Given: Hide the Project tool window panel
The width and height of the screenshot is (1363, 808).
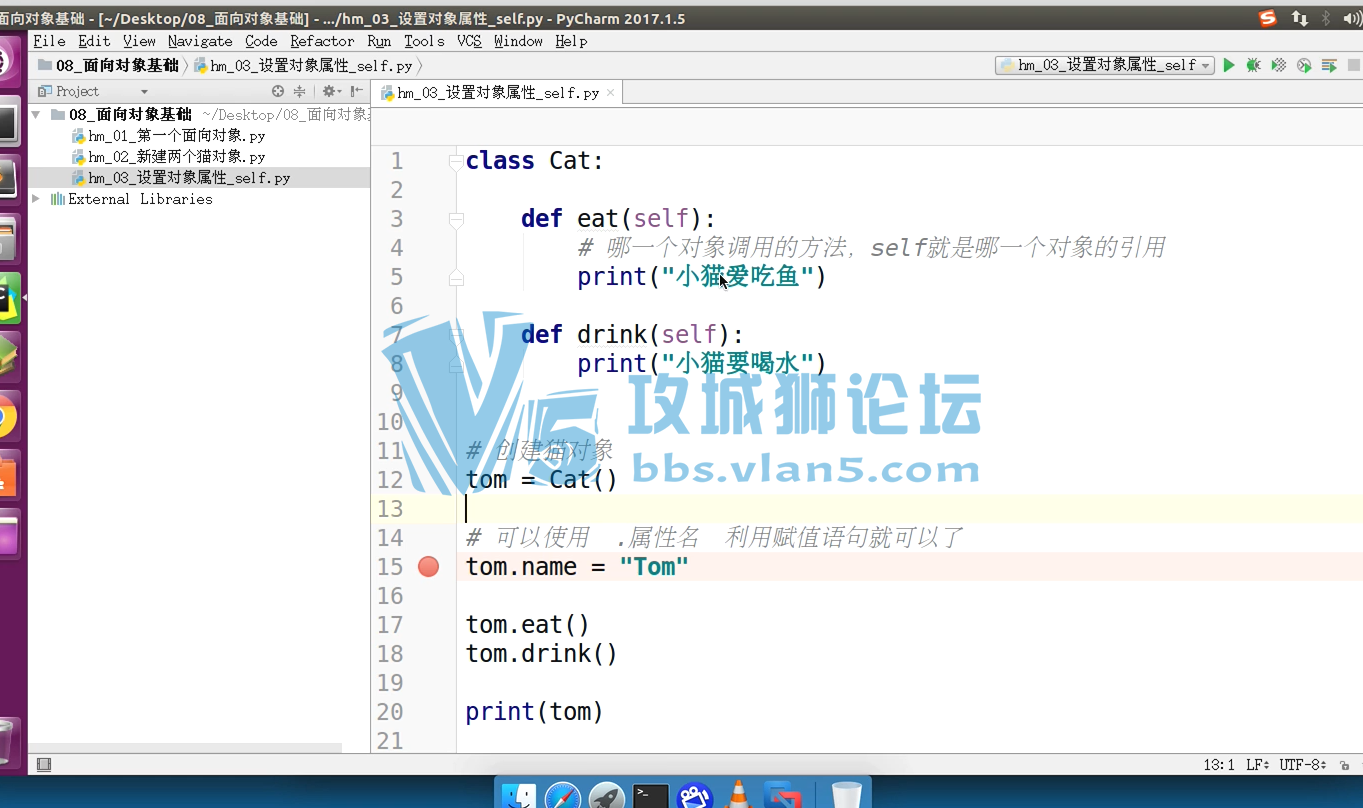Looking at the screenshot, I should coord(357,91).
